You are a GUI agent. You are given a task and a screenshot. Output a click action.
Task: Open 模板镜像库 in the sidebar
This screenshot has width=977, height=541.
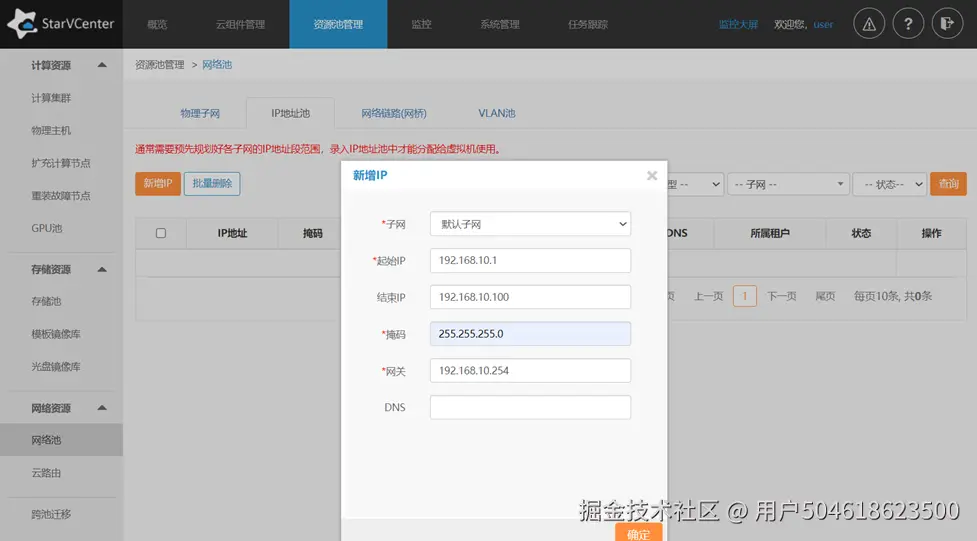(56, 334)
